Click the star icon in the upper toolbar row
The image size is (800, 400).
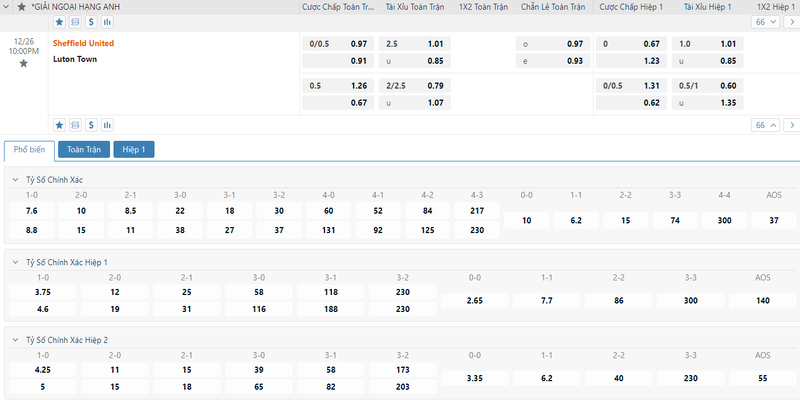pos(60,22)
